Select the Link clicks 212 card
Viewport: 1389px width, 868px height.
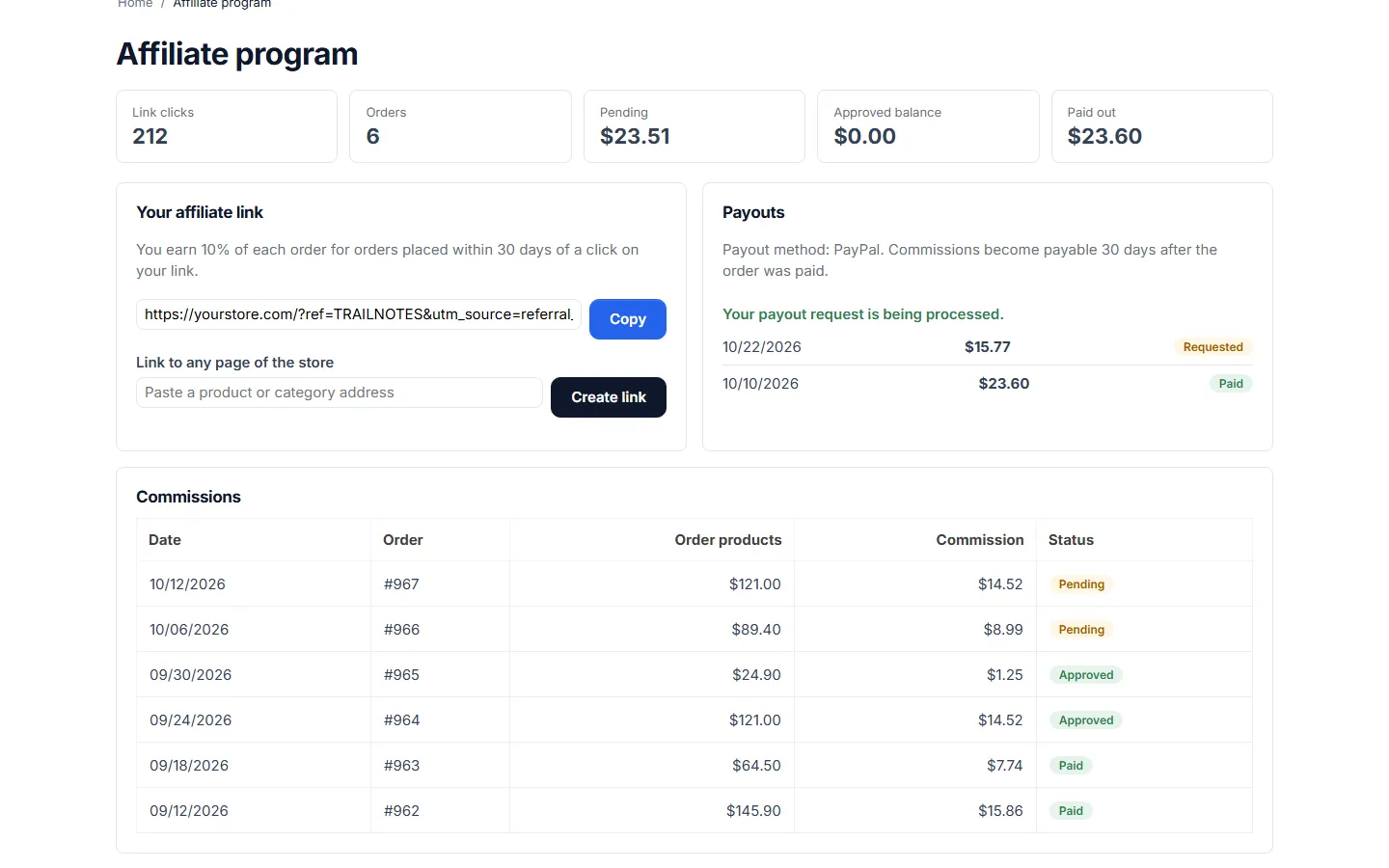227,126
